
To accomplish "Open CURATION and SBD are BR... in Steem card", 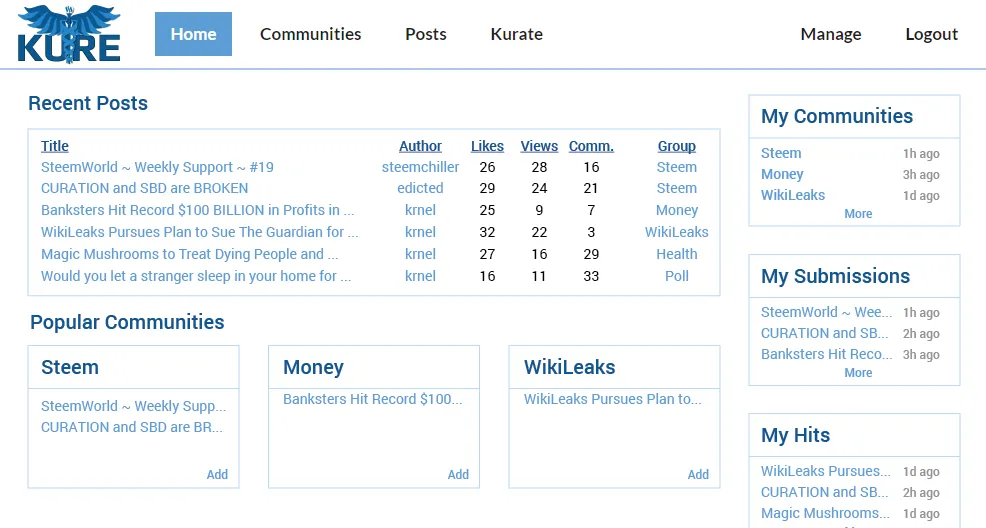I will click(131, 427).
